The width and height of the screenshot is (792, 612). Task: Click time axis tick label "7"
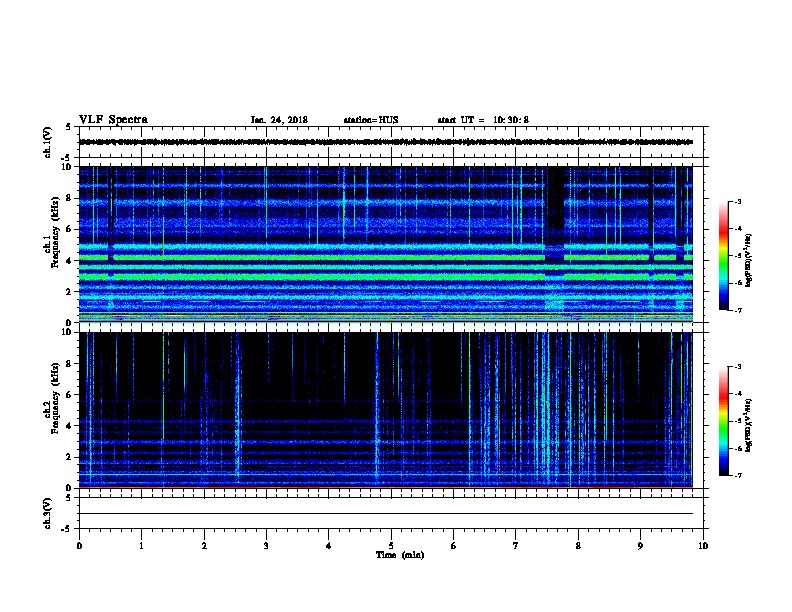click(x=516, y=546)
